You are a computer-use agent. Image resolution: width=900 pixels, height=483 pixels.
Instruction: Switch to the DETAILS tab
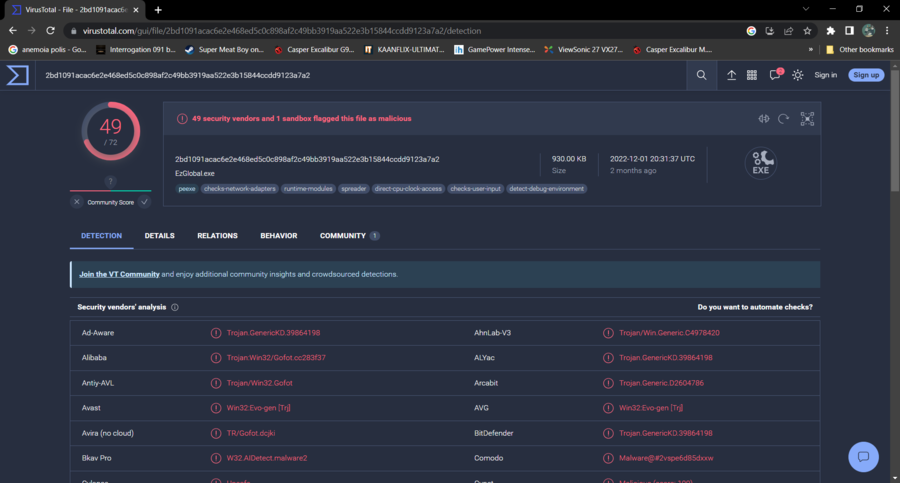(159, 236)
